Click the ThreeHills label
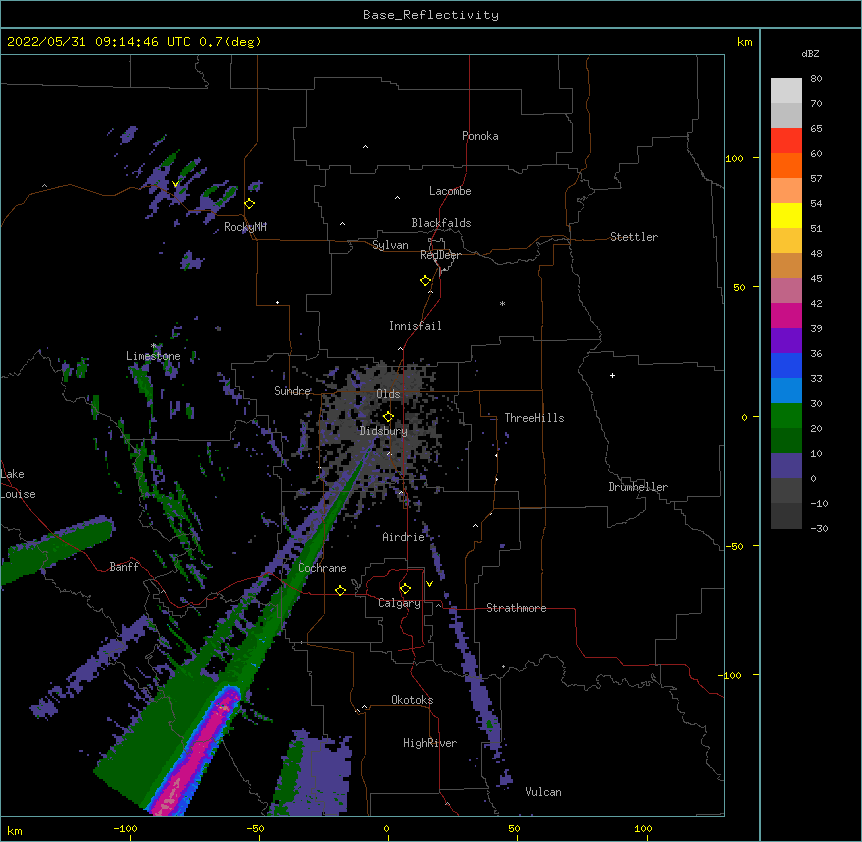The image size is (862, 842). (534, 418)
